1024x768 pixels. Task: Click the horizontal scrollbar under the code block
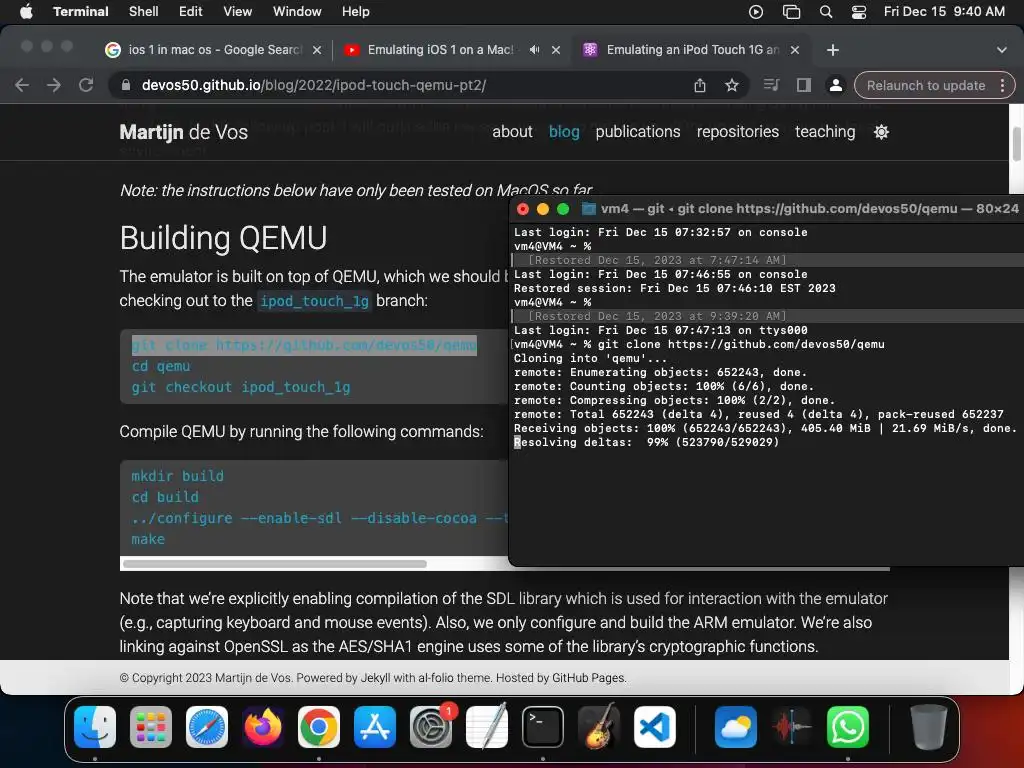click(x=274, y=564)
